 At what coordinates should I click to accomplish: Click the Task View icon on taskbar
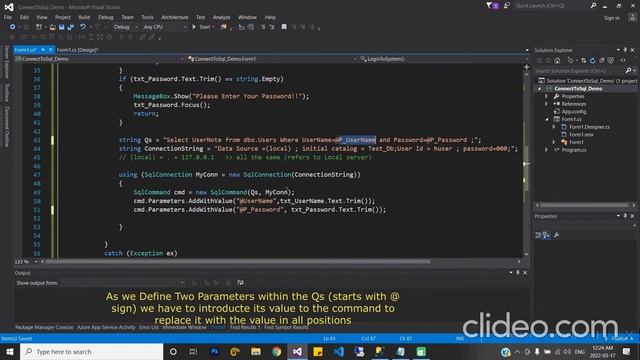193,351
